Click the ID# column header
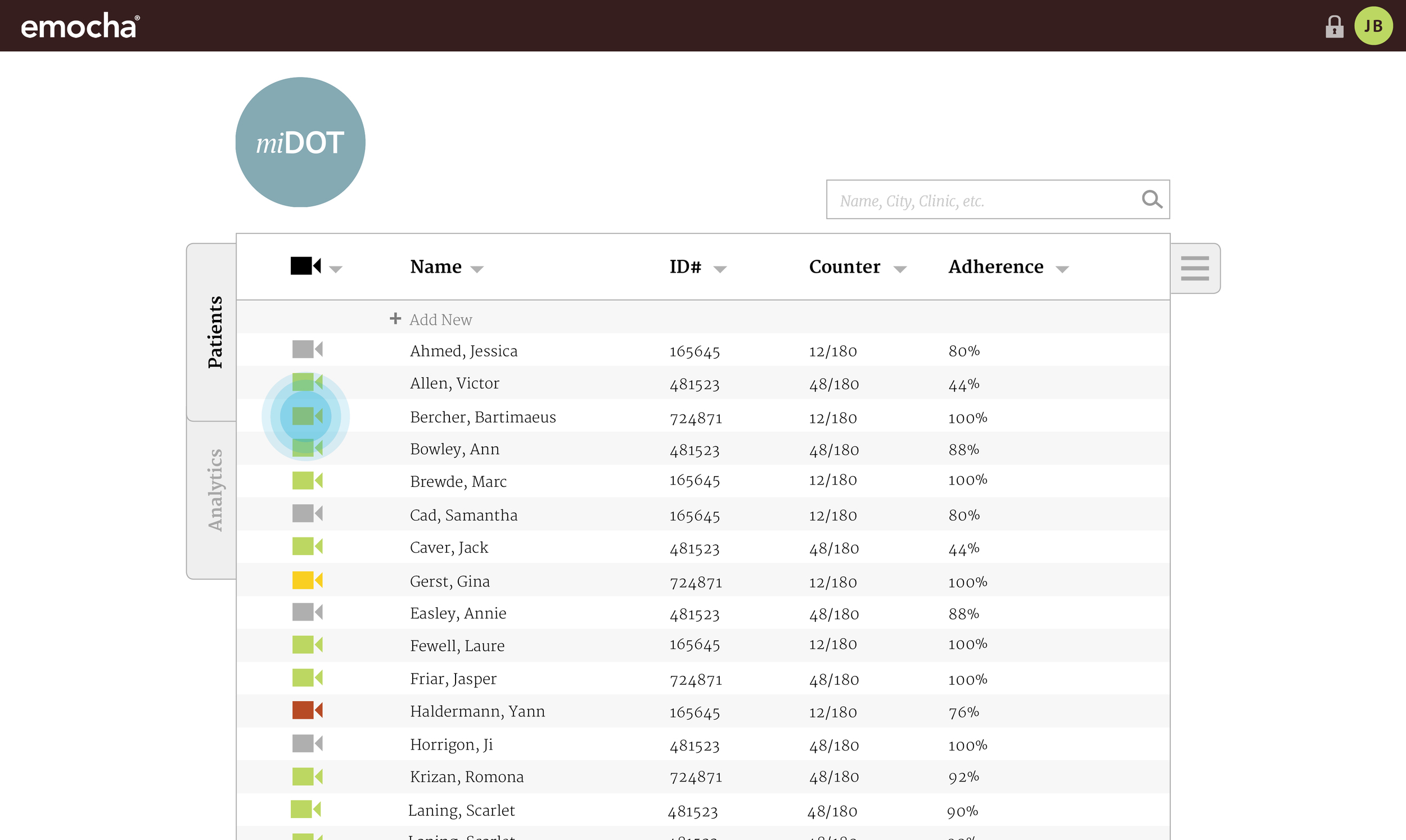1406x840 pixels. 686,267
